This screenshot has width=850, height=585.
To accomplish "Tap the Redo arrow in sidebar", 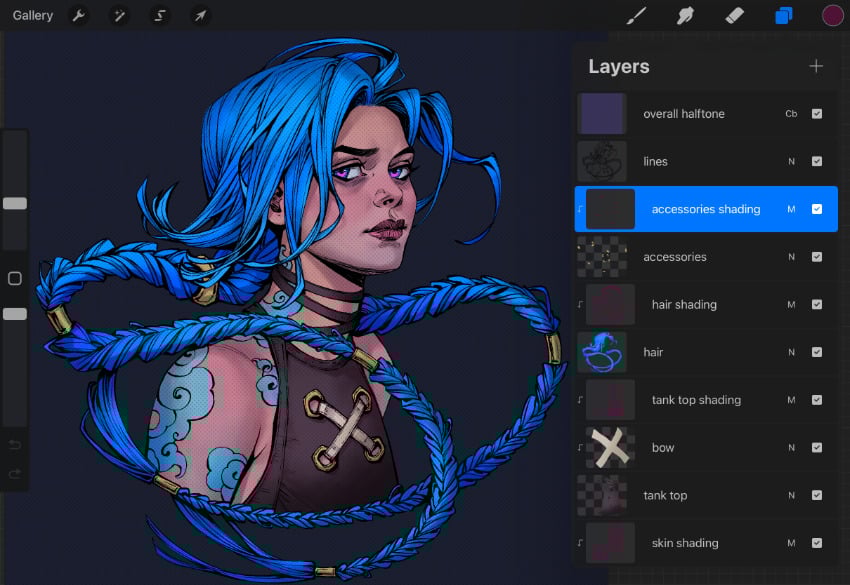I will [x=15, y=473].
